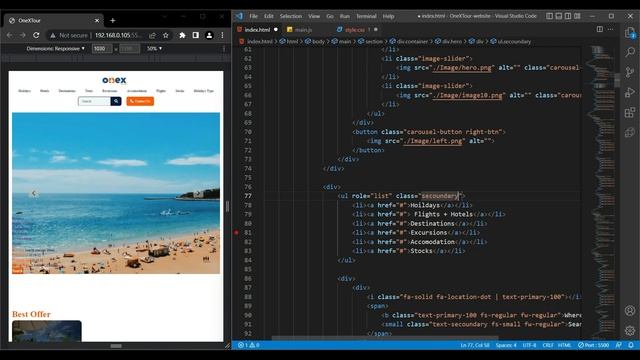Switch to the style.css editor tab

click(x=355, y=30)
